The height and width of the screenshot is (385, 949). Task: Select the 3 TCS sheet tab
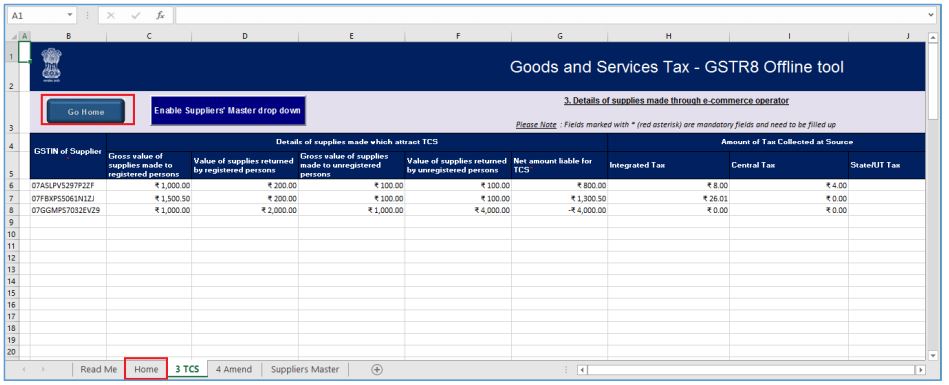187,369
